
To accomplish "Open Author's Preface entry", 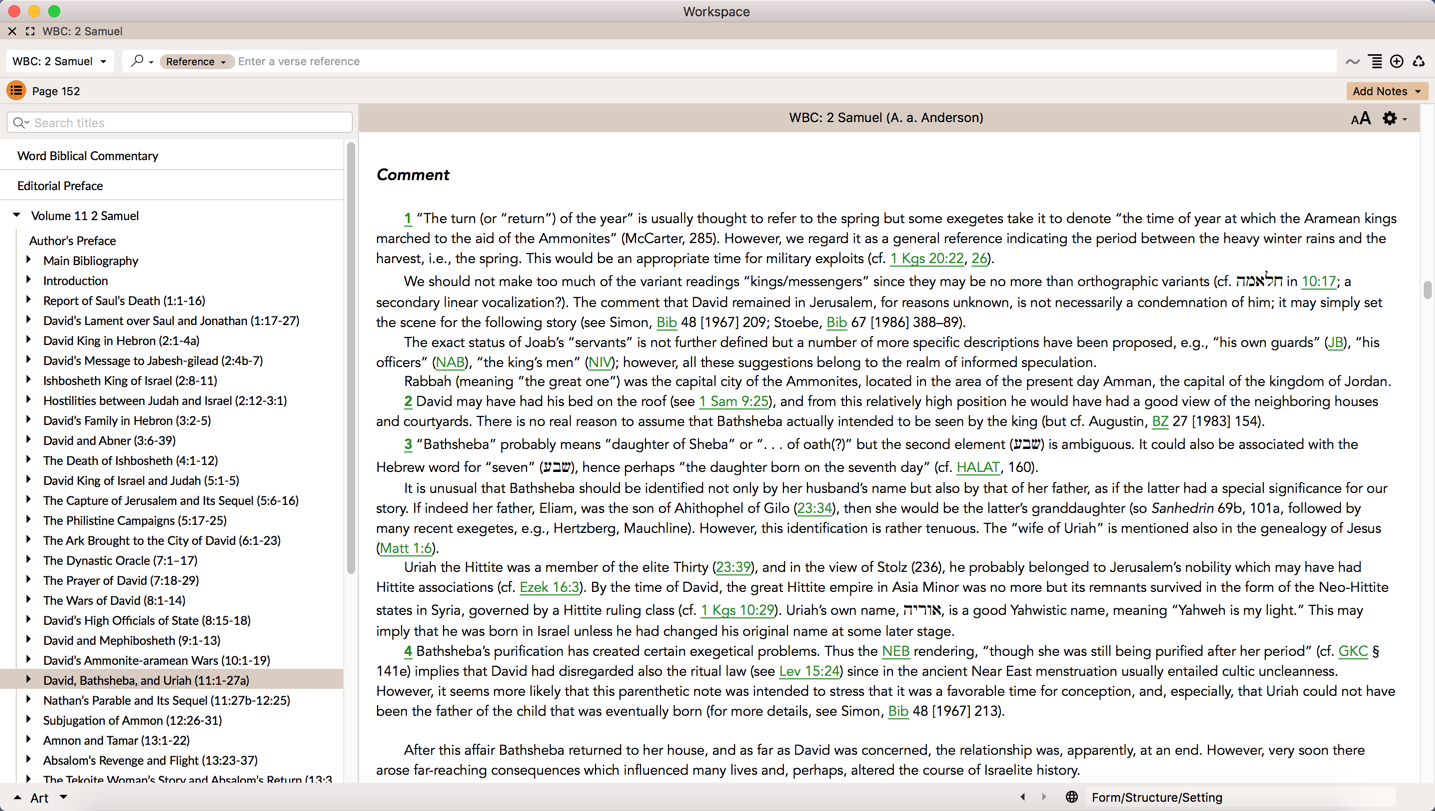I will tap(72, 241).
